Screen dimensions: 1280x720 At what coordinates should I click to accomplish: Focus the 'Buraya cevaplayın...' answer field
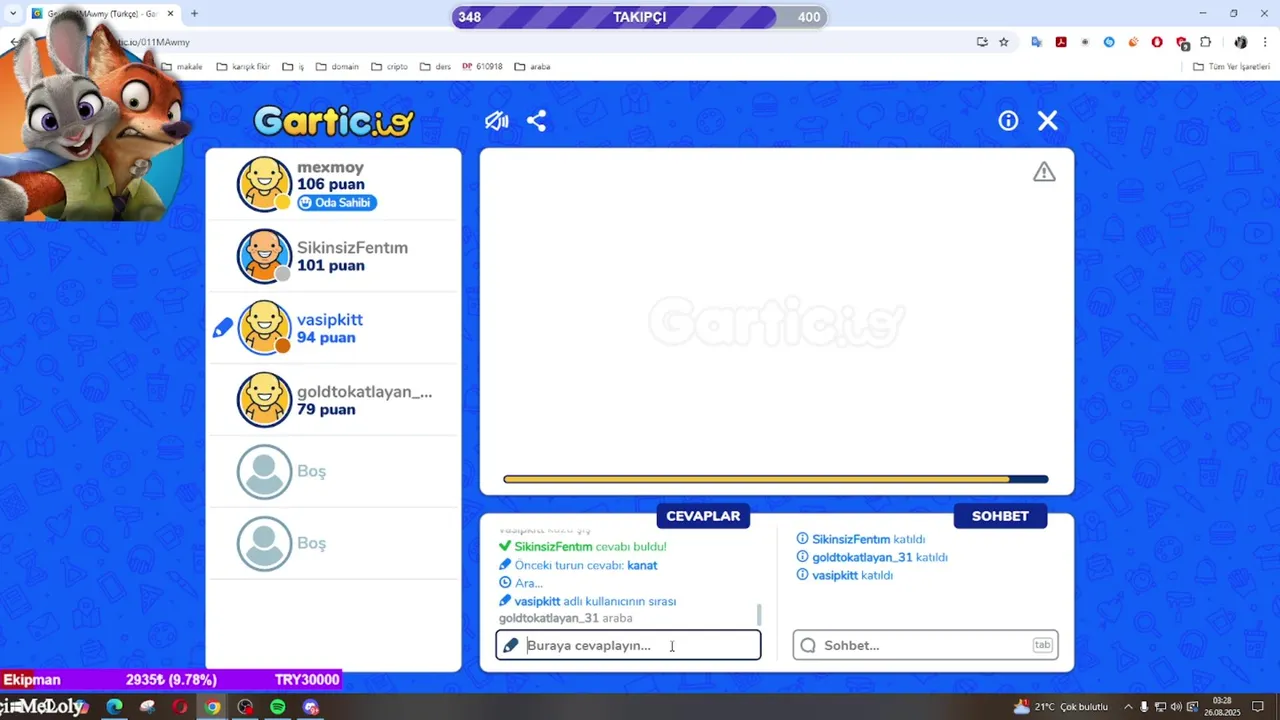[628, 645]
